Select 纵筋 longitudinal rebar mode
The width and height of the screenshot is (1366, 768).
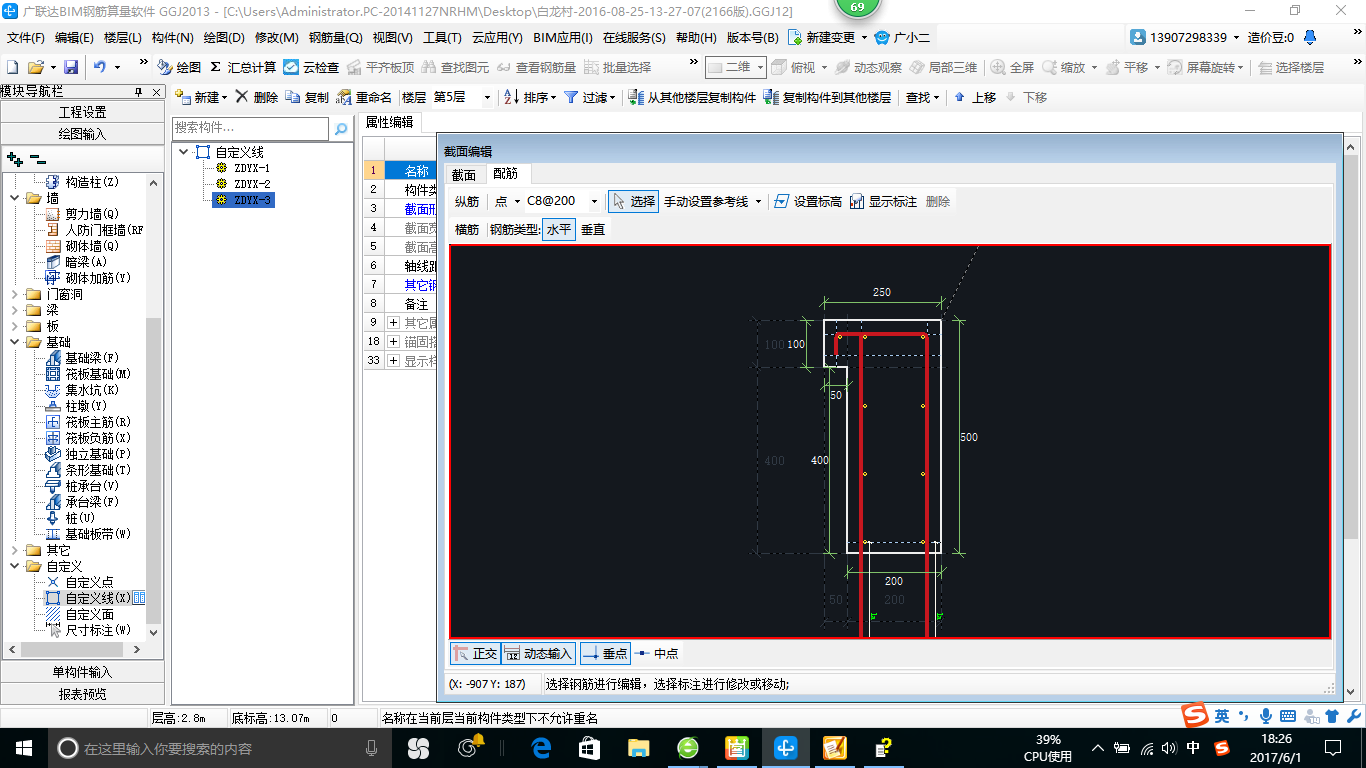pos(467,201)
